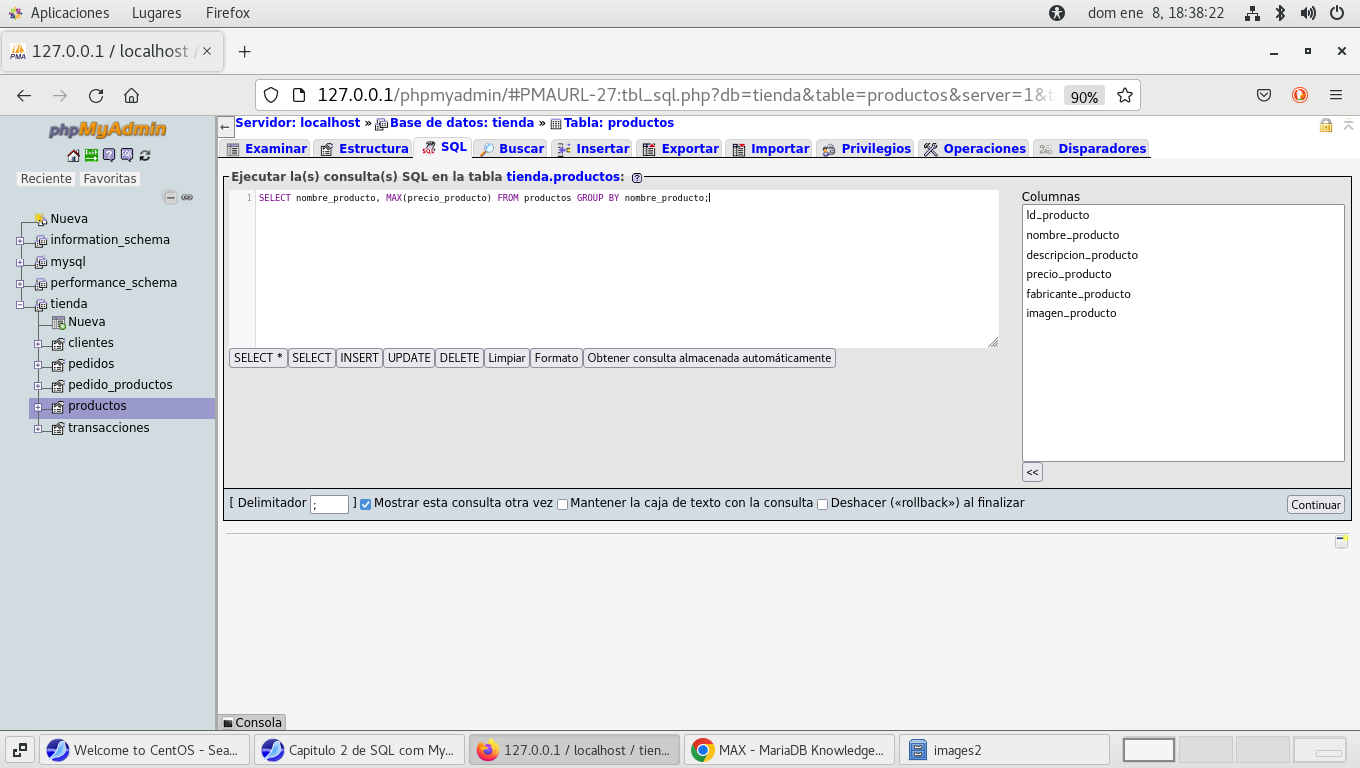The width and height of the screenshot is (1360, 768).
Task: Collapse the tienda database tree
Action: (20, 305)
